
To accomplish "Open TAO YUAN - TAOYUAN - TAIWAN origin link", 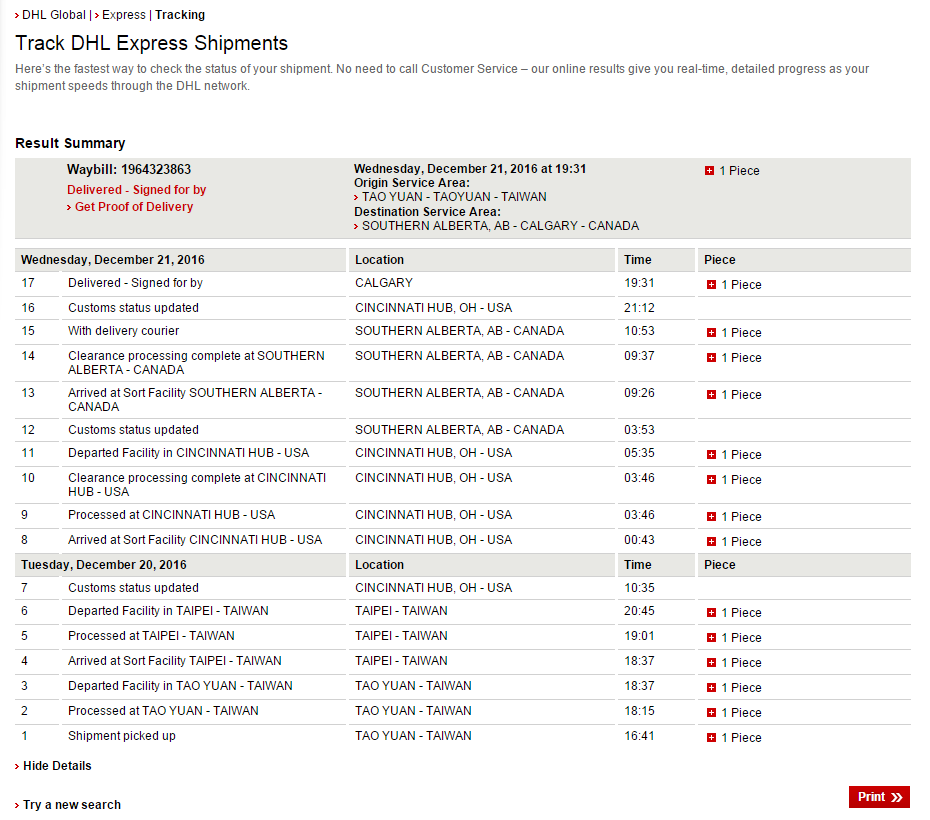I will pos(454,197).
